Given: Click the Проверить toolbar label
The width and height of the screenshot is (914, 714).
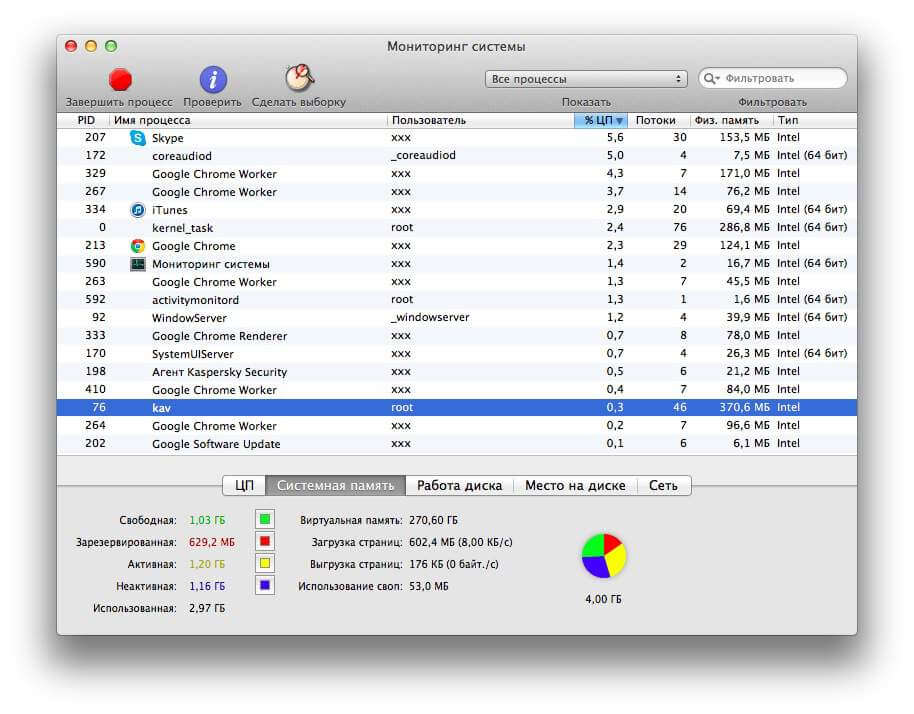Looking at the screenshot, I should pyautogui.click(x=212, y=102).
